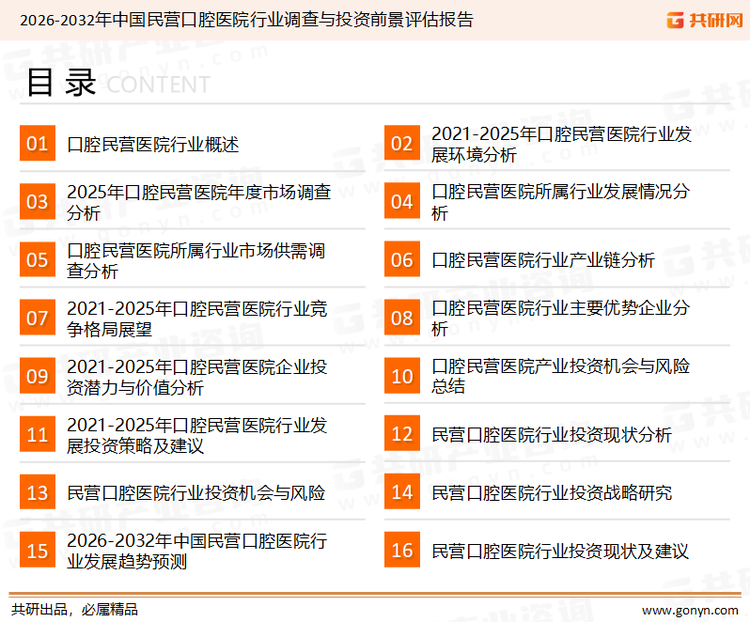Click the orange 04 number badge
The image size is (750, 622).
click(x=402, y=201)
